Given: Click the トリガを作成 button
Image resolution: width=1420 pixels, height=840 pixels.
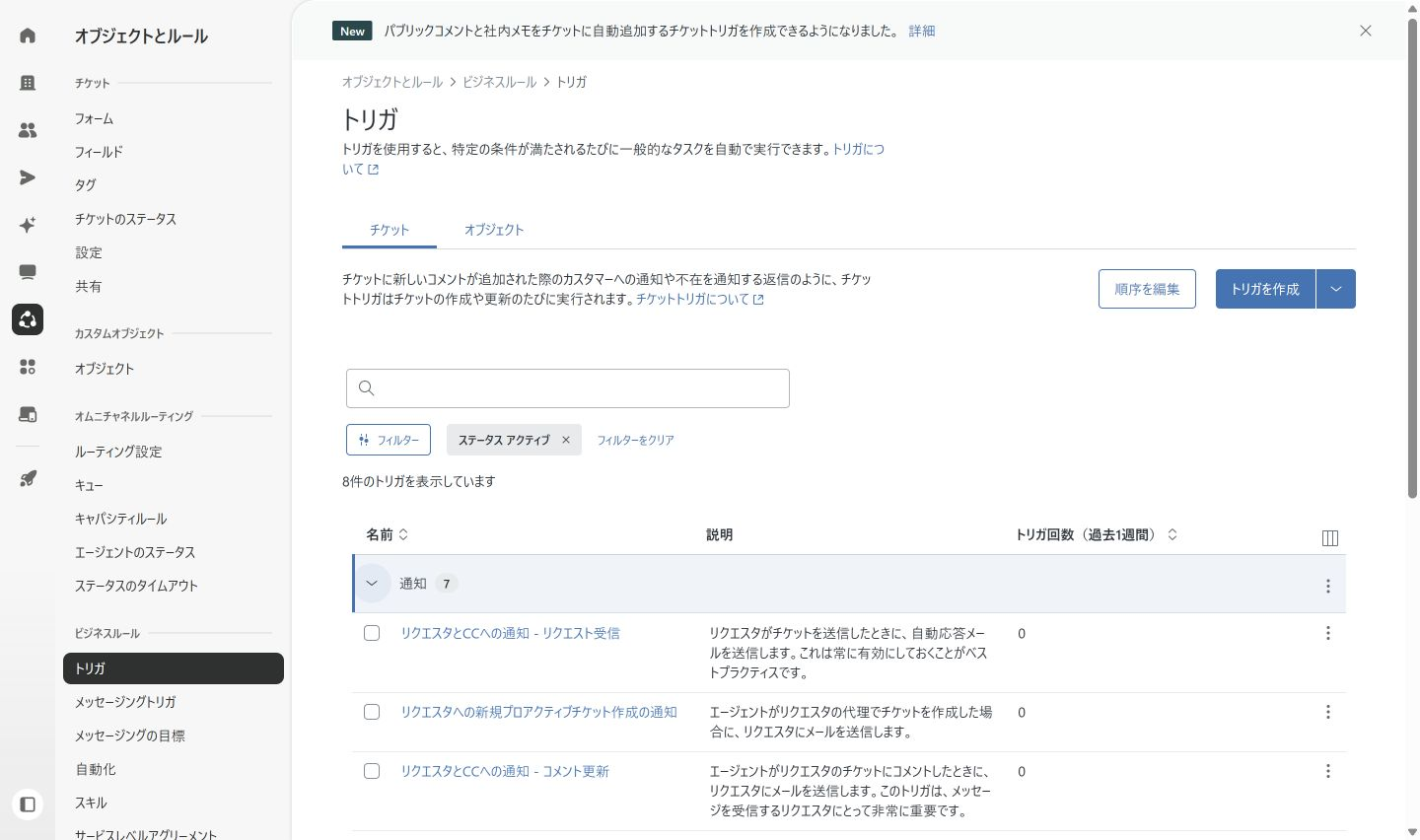Looking at the screenshot, I should (x=1265, y=289).
